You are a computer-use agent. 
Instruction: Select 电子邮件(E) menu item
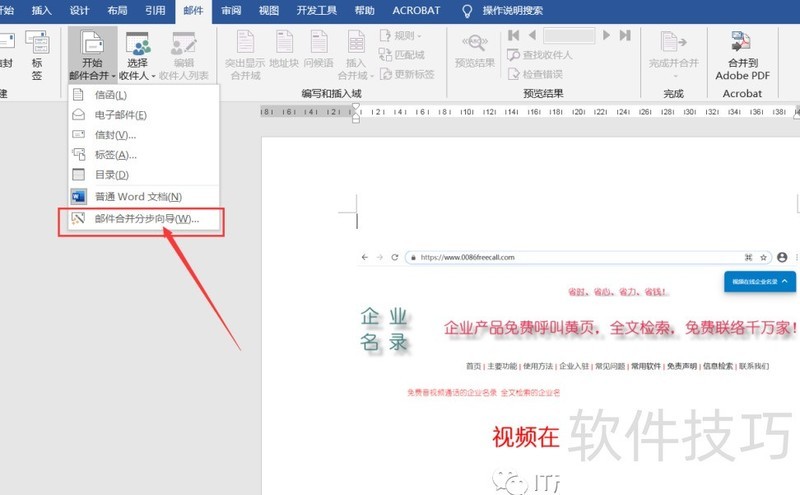coord(144,115)
